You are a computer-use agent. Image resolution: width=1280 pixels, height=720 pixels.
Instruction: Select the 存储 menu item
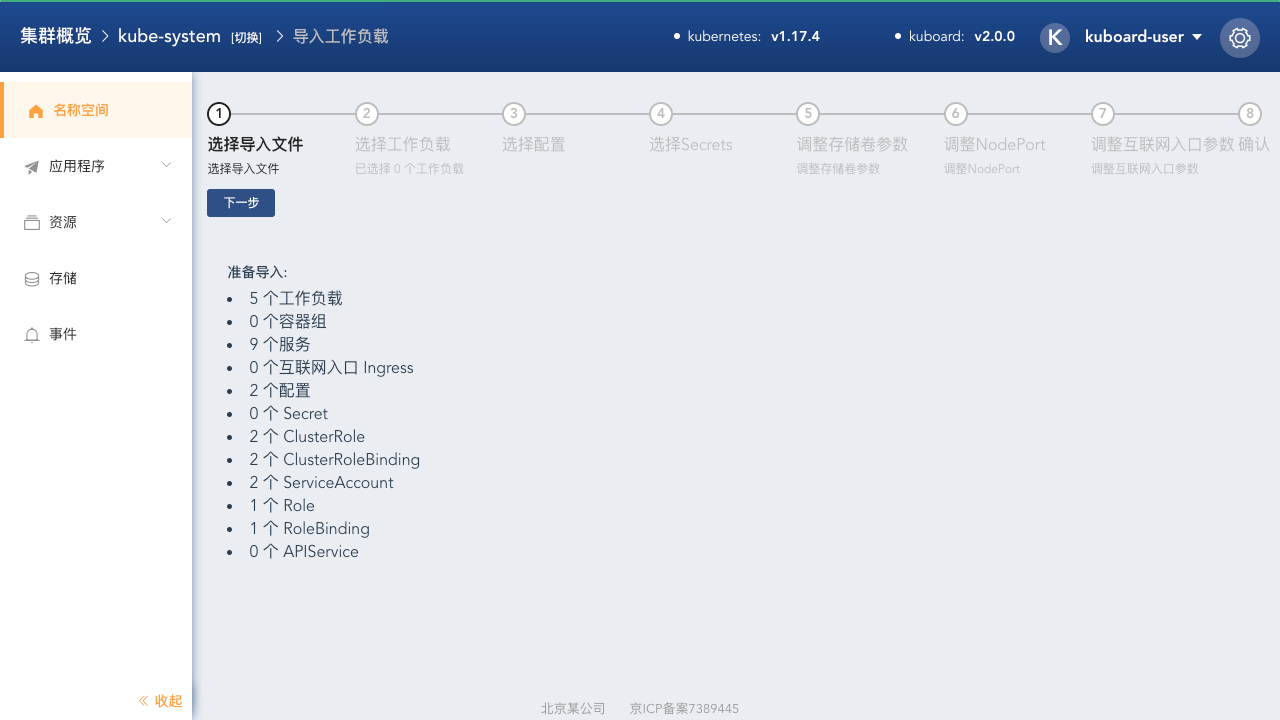click(x=63, y=279)
